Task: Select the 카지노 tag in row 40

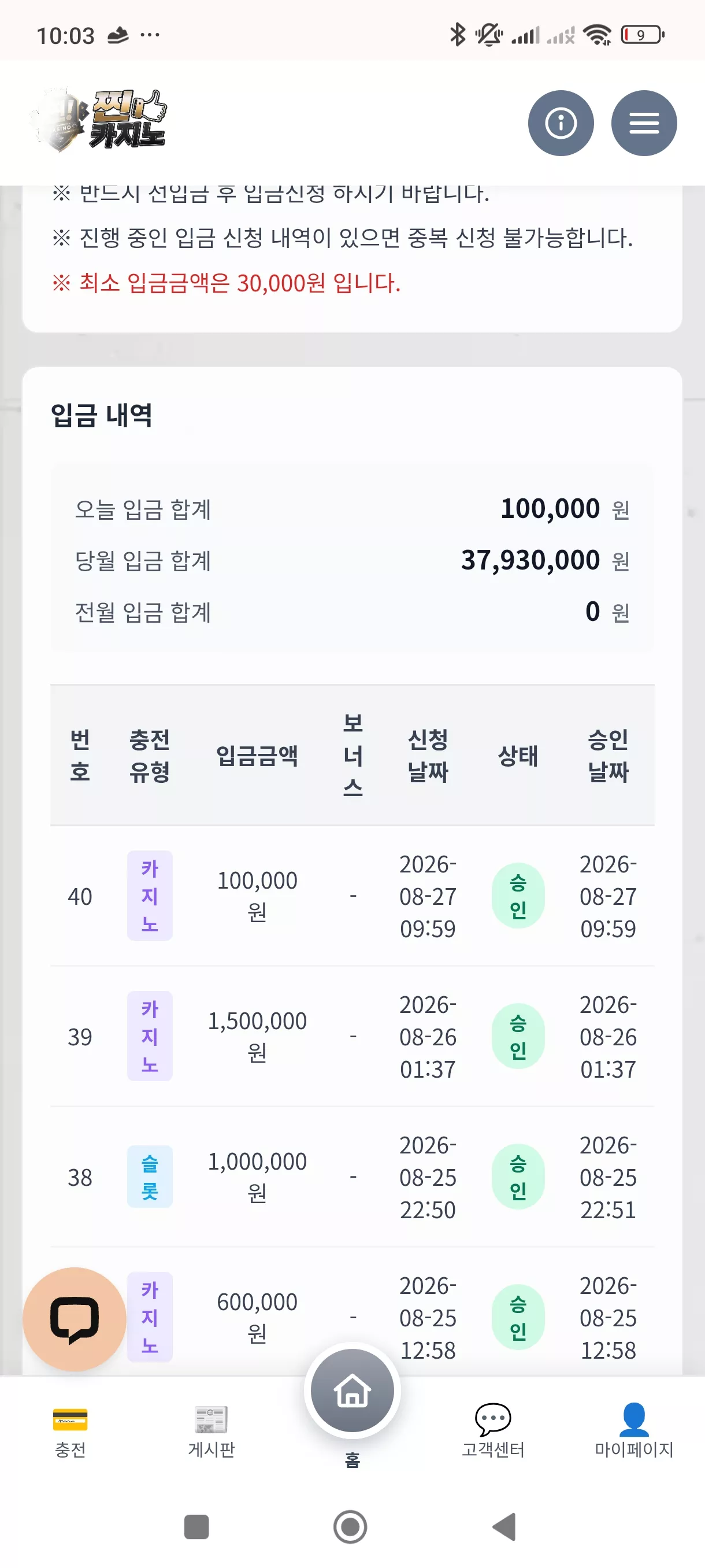Action: (150, 896)
